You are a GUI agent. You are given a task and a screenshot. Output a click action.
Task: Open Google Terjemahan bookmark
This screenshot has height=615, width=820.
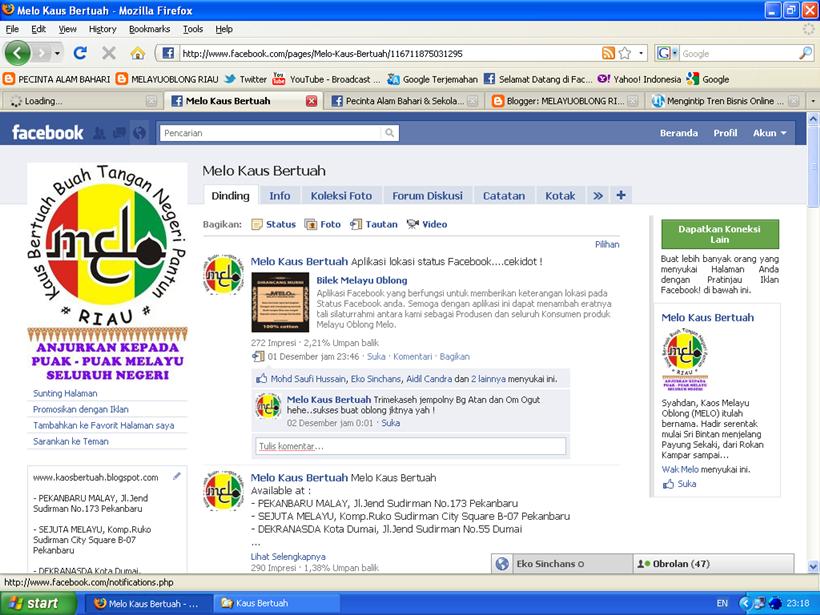(432, 79)
